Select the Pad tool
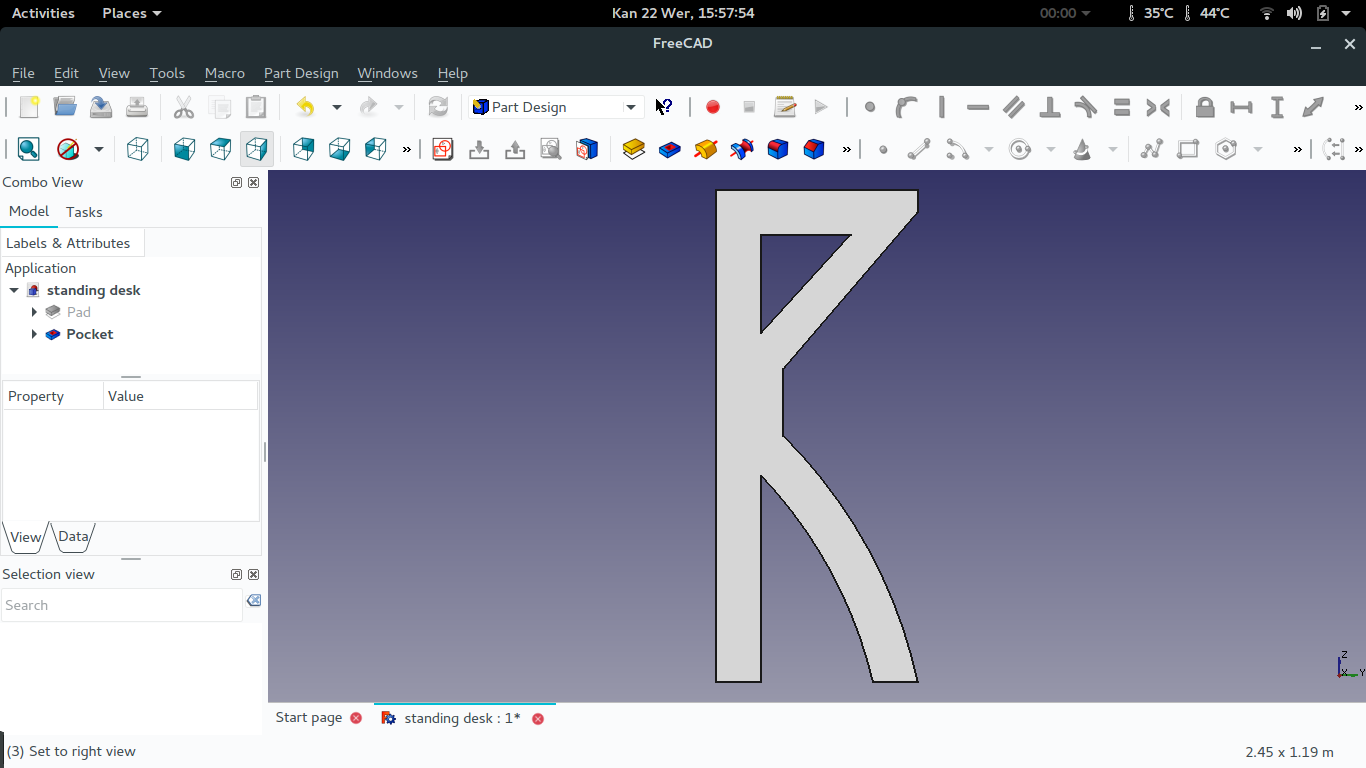This screenshot has width=1366, height=768. (633, 148)
